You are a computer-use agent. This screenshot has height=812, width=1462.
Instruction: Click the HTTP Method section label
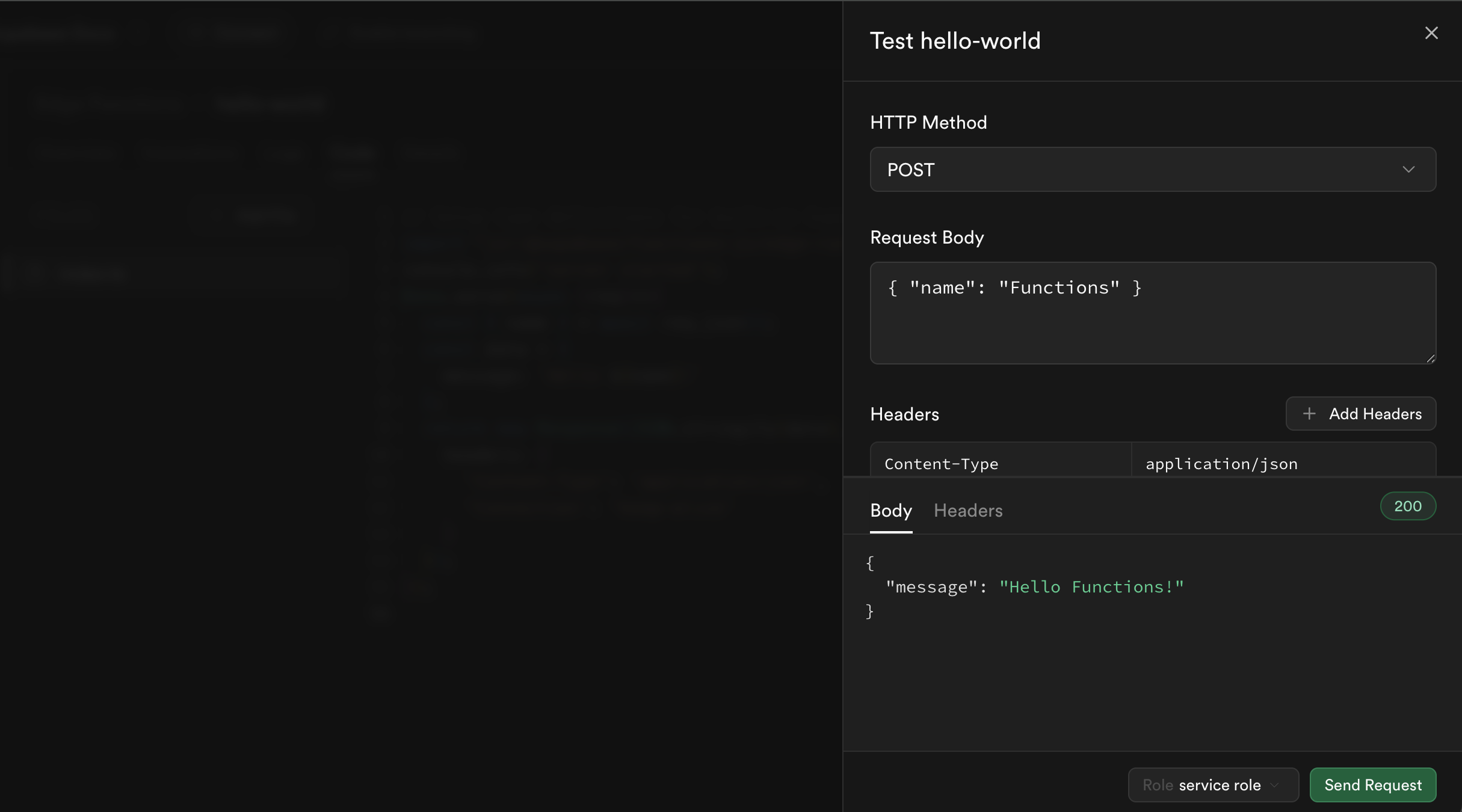pyautogui.click(x=928, y=123)
